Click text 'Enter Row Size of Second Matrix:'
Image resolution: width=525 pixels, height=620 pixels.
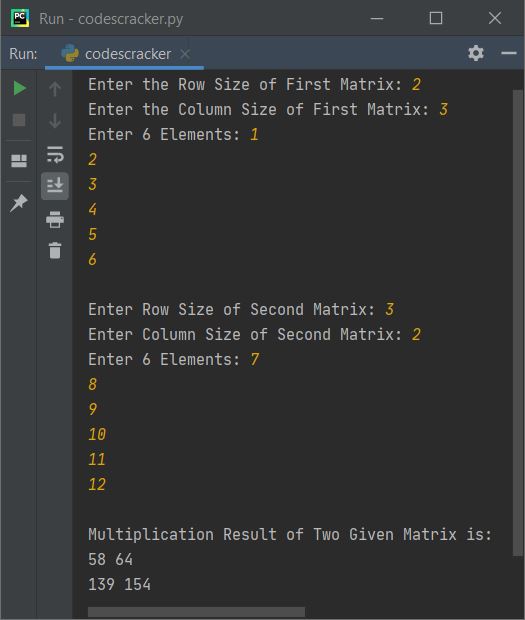coord(232,310)
